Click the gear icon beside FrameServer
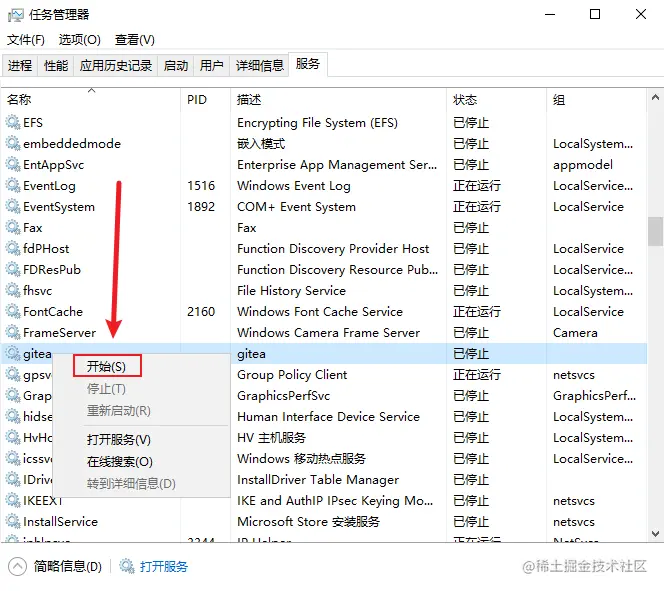664x591 pixels. pos(13,333)
